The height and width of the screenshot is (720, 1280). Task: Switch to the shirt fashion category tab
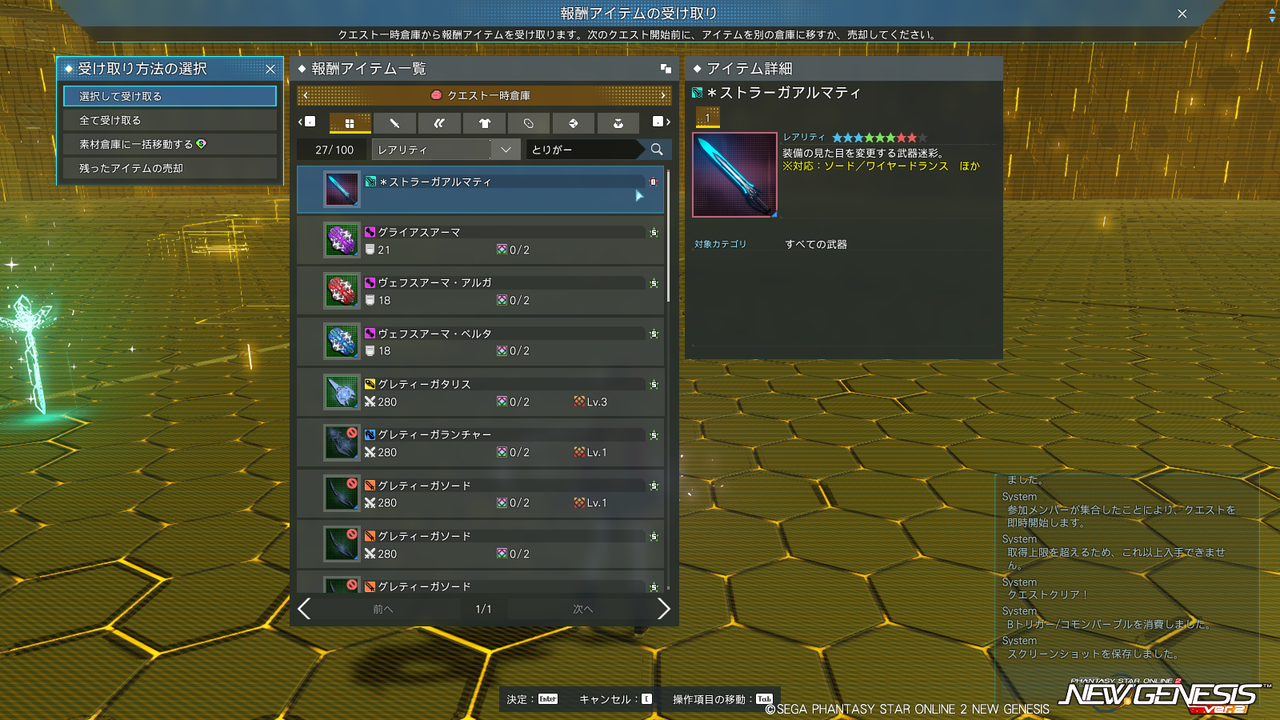[x=485, y=123]
